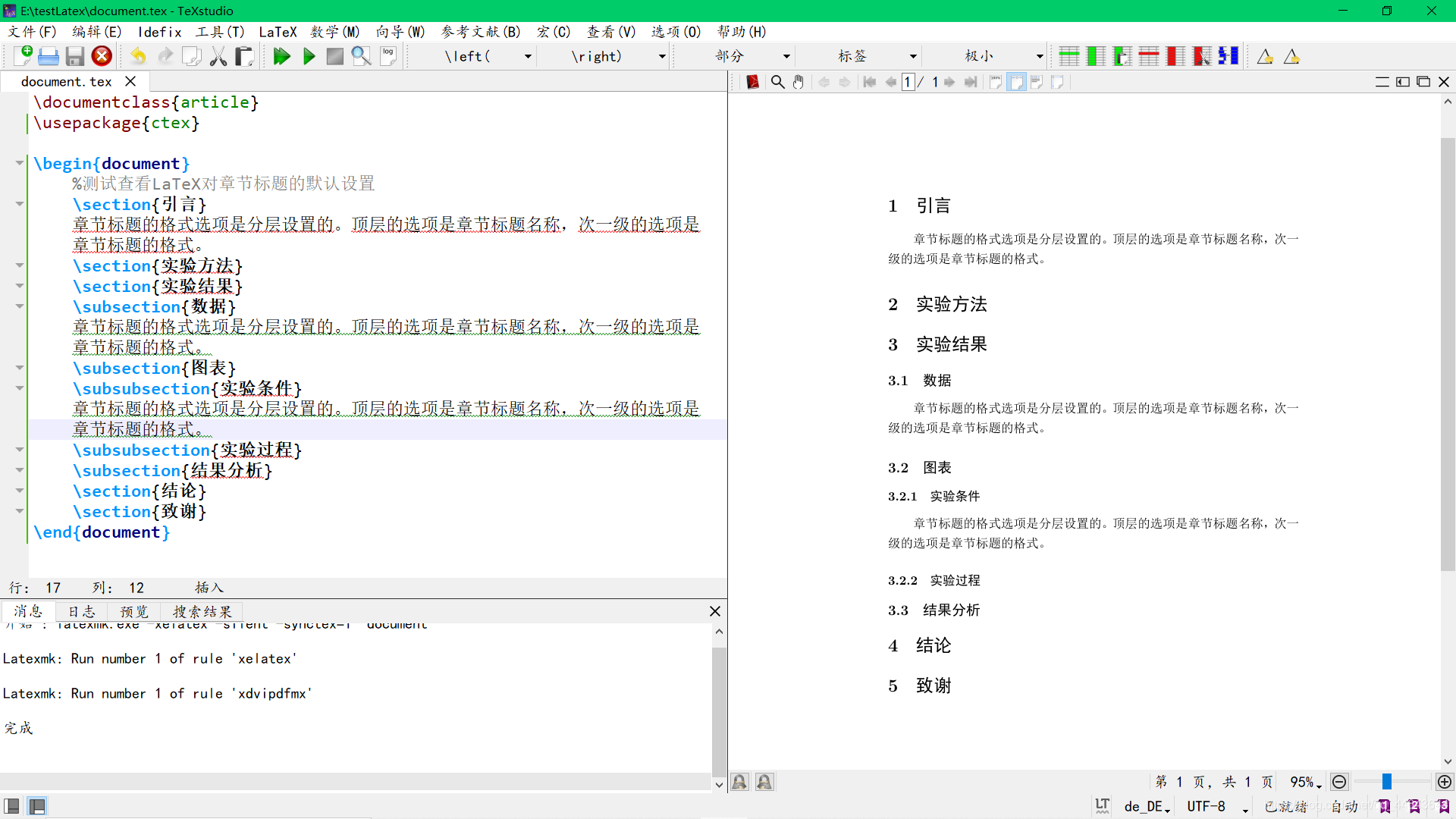
Task: Open the LaTeX menu
Action: [x=278, y=32]
